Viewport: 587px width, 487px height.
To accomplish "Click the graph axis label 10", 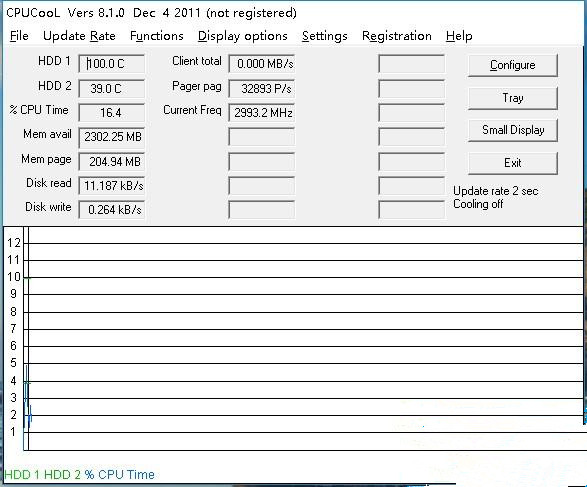I will 14,277.
